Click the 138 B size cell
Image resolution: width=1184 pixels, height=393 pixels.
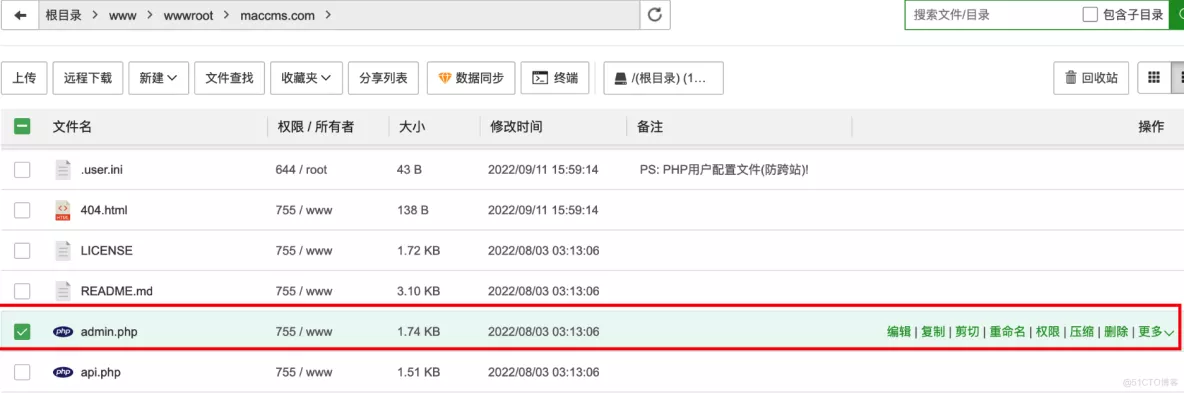[x=413, y=210]
